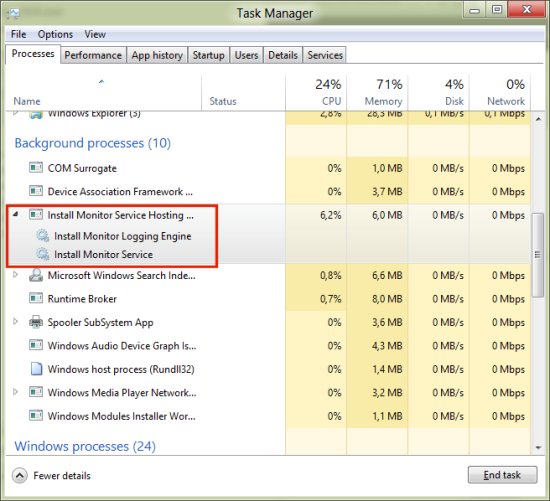Select the Install Monitor Logging Engine entry
Screen dimensions: 550x501
click(x=123, y=236)
